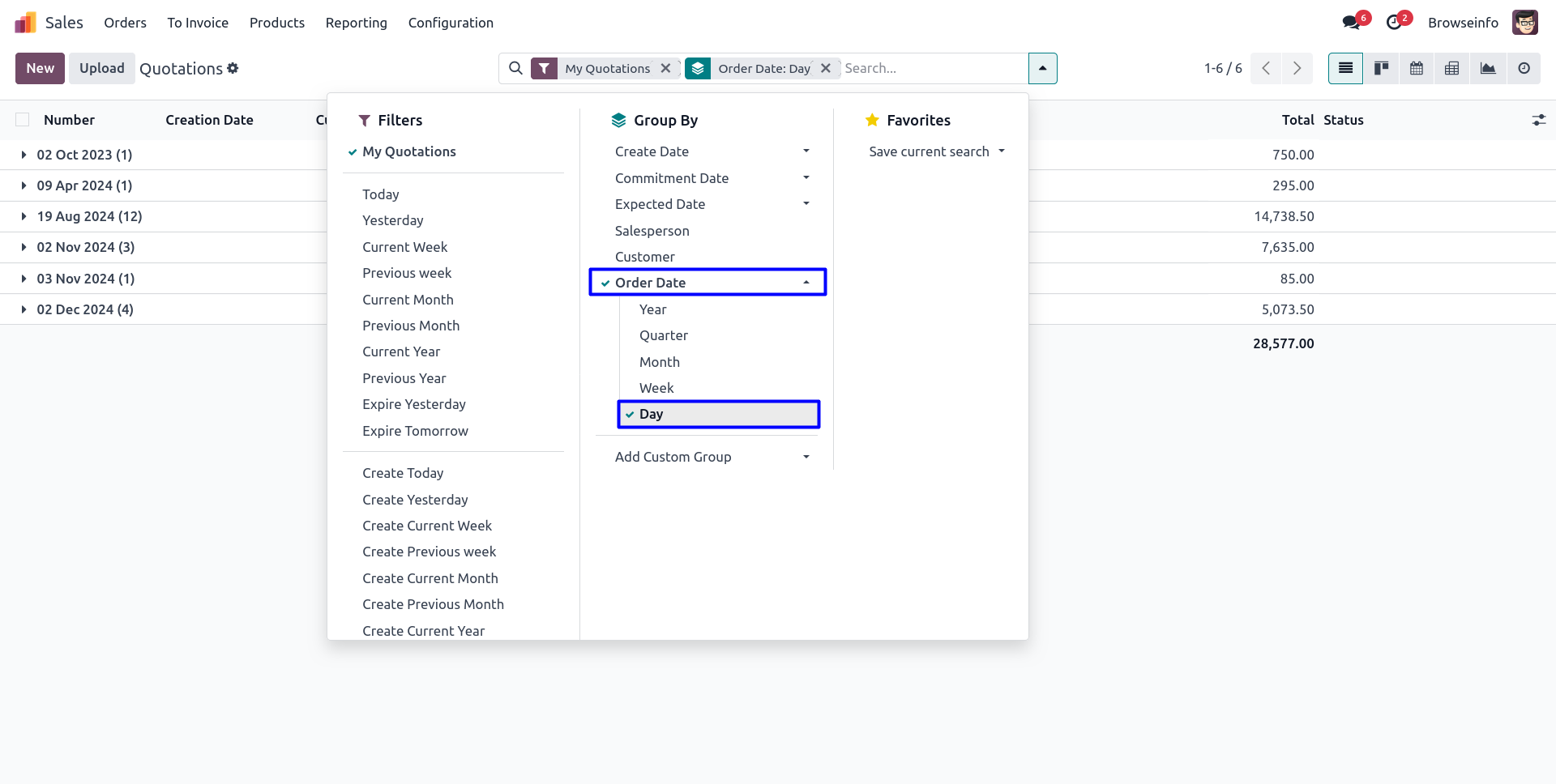Open the Calendar view
The height and width of the screenshot is (784, 1556).
tap(1417, 69)
